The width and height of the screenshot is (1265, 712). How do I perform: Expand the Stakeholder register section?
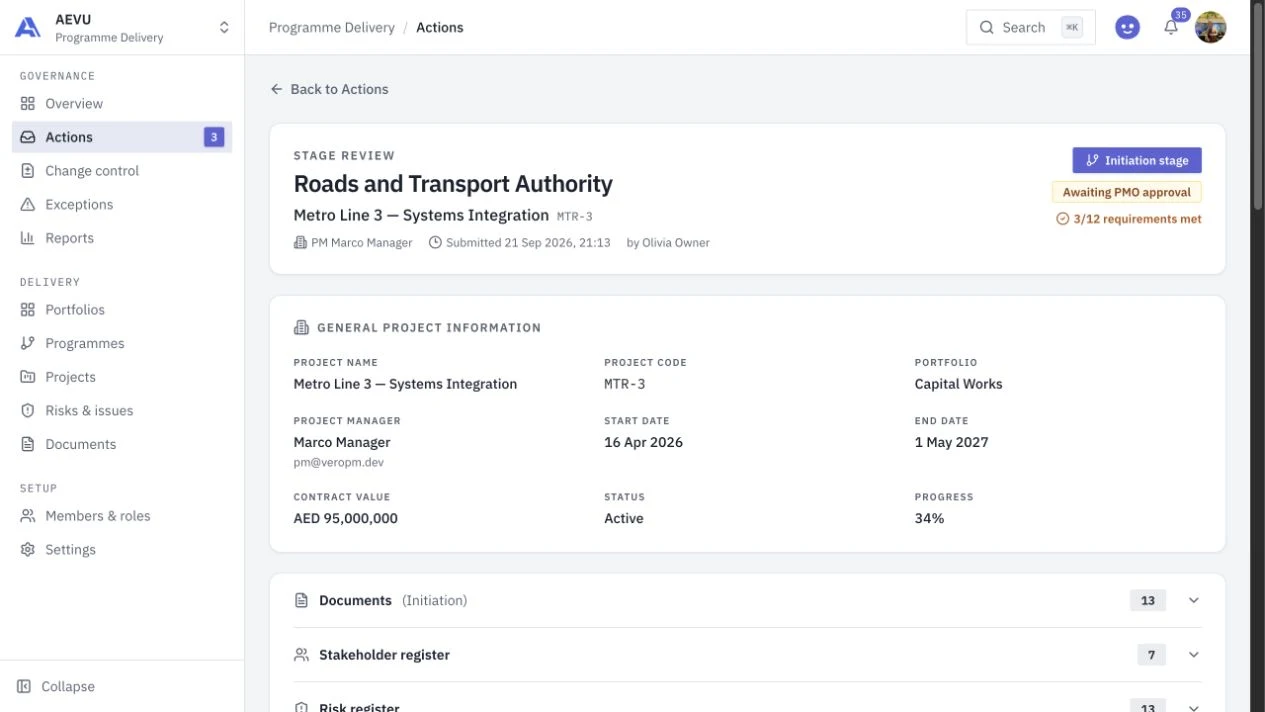point(748,655)
